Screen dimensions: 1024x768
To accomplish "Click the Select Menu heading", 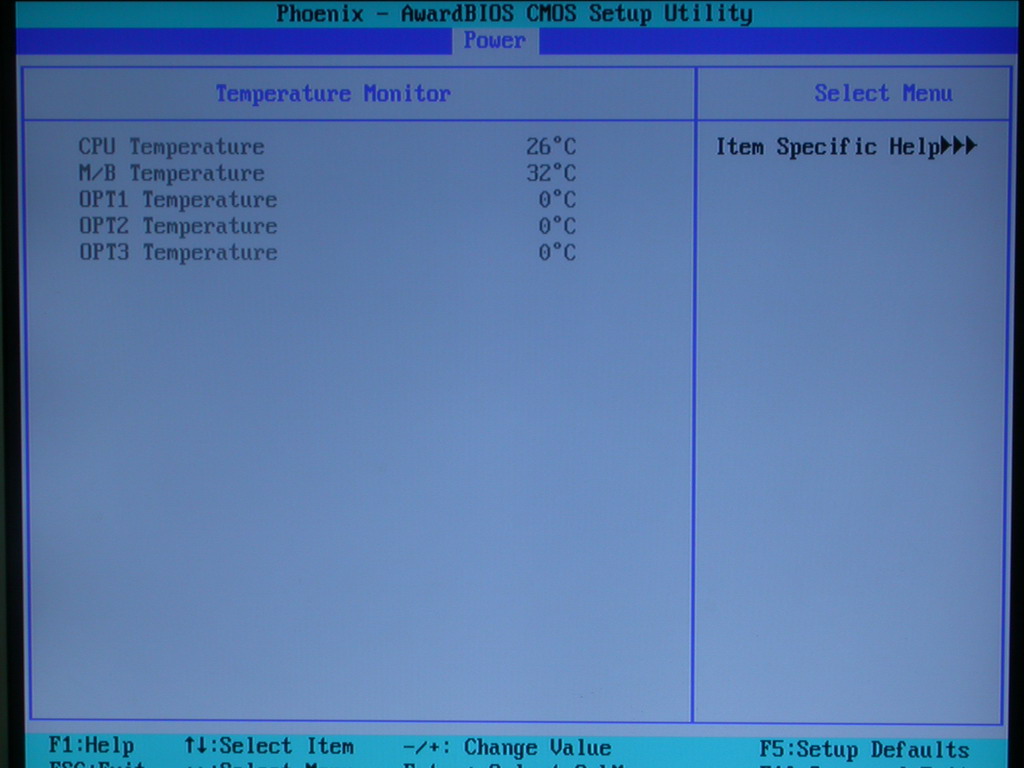I will click(883, 93).
